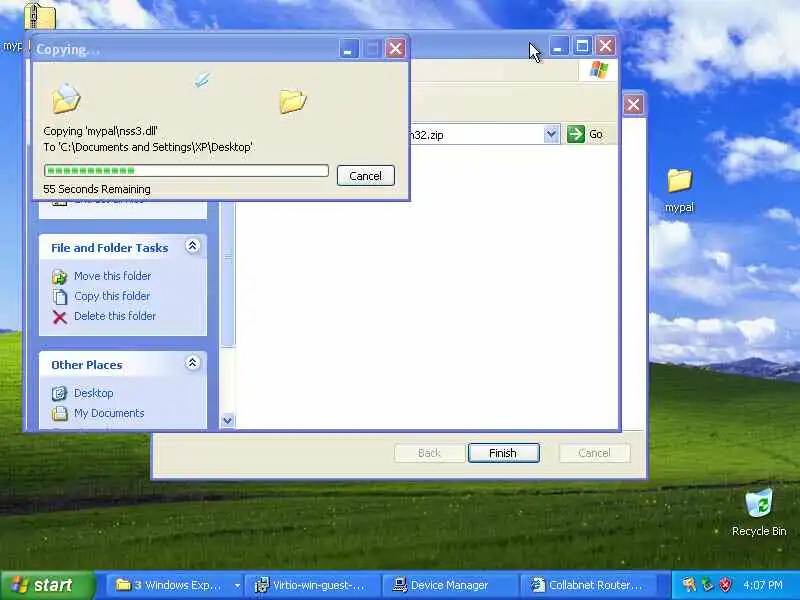800x600 pixels.
Task: Click the Safely Remove Hardware tray icon
Action: coord(708,585)
